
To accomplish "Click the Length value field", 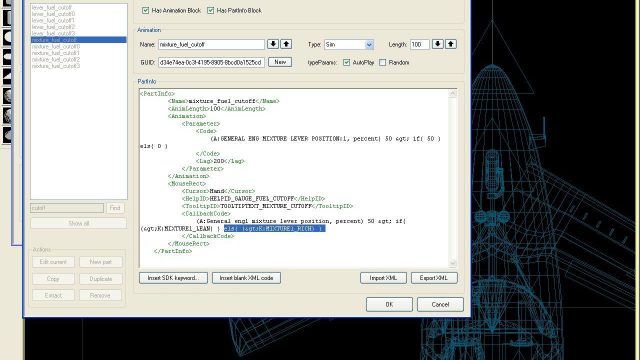I will 420,44.
